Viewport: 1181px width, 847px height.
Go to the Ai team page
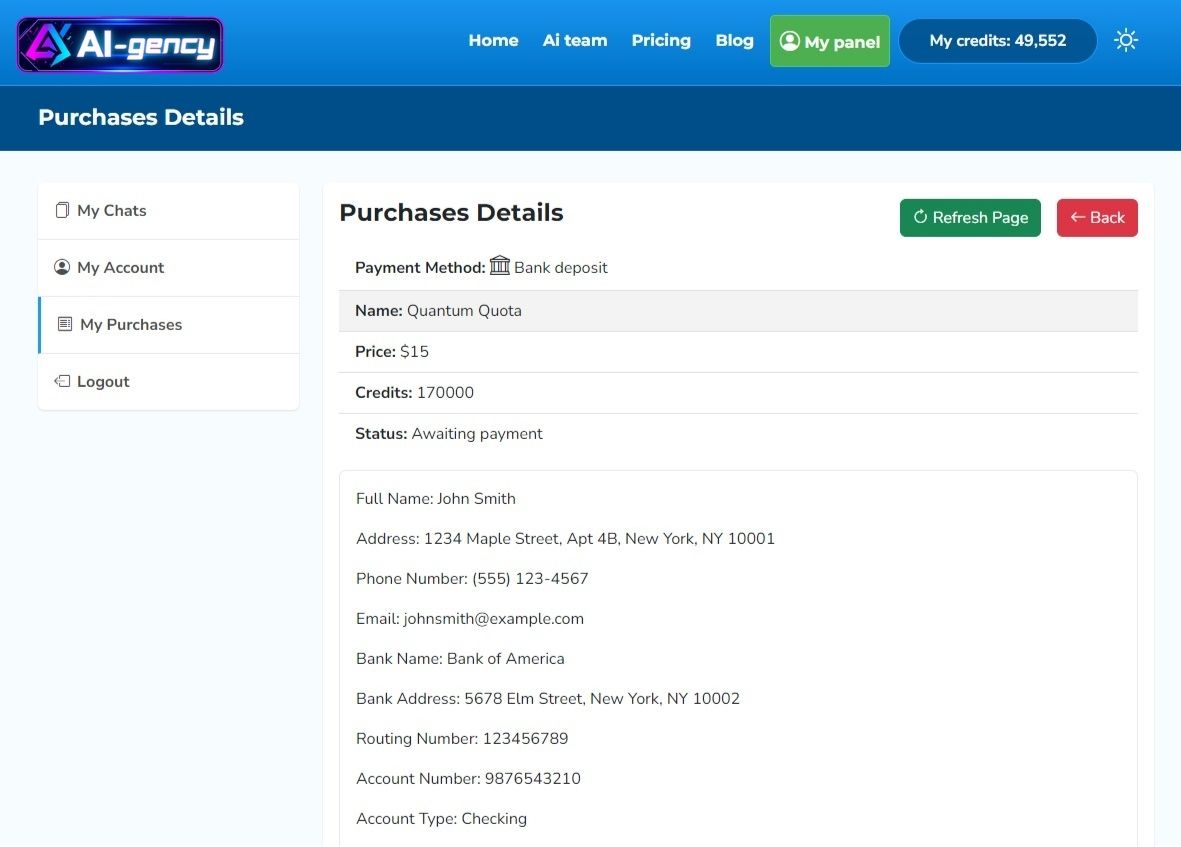click(575, 41)
